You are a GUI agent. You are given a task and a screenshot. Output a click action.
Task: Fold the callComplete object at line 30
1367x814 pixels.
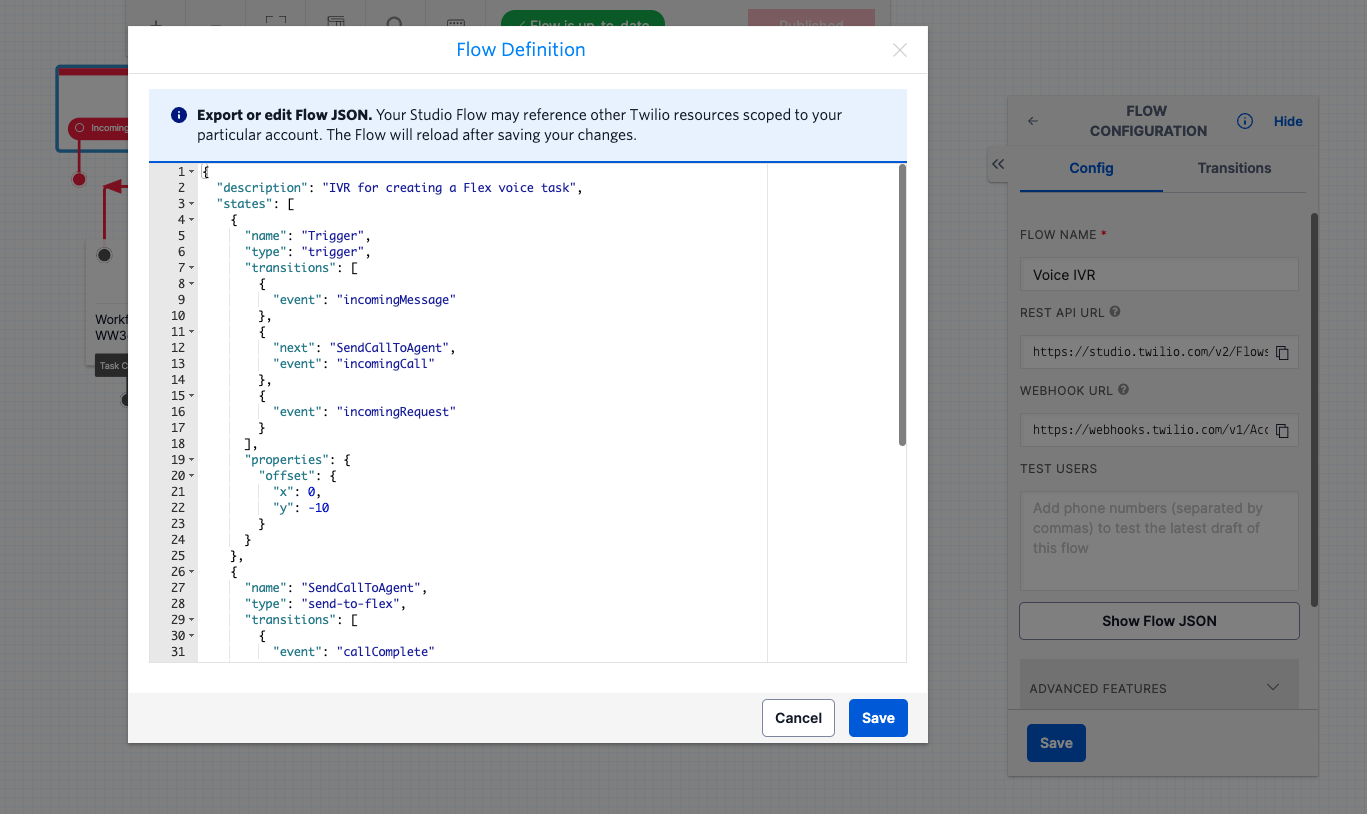pyautogui.click(x=192, y=636)
